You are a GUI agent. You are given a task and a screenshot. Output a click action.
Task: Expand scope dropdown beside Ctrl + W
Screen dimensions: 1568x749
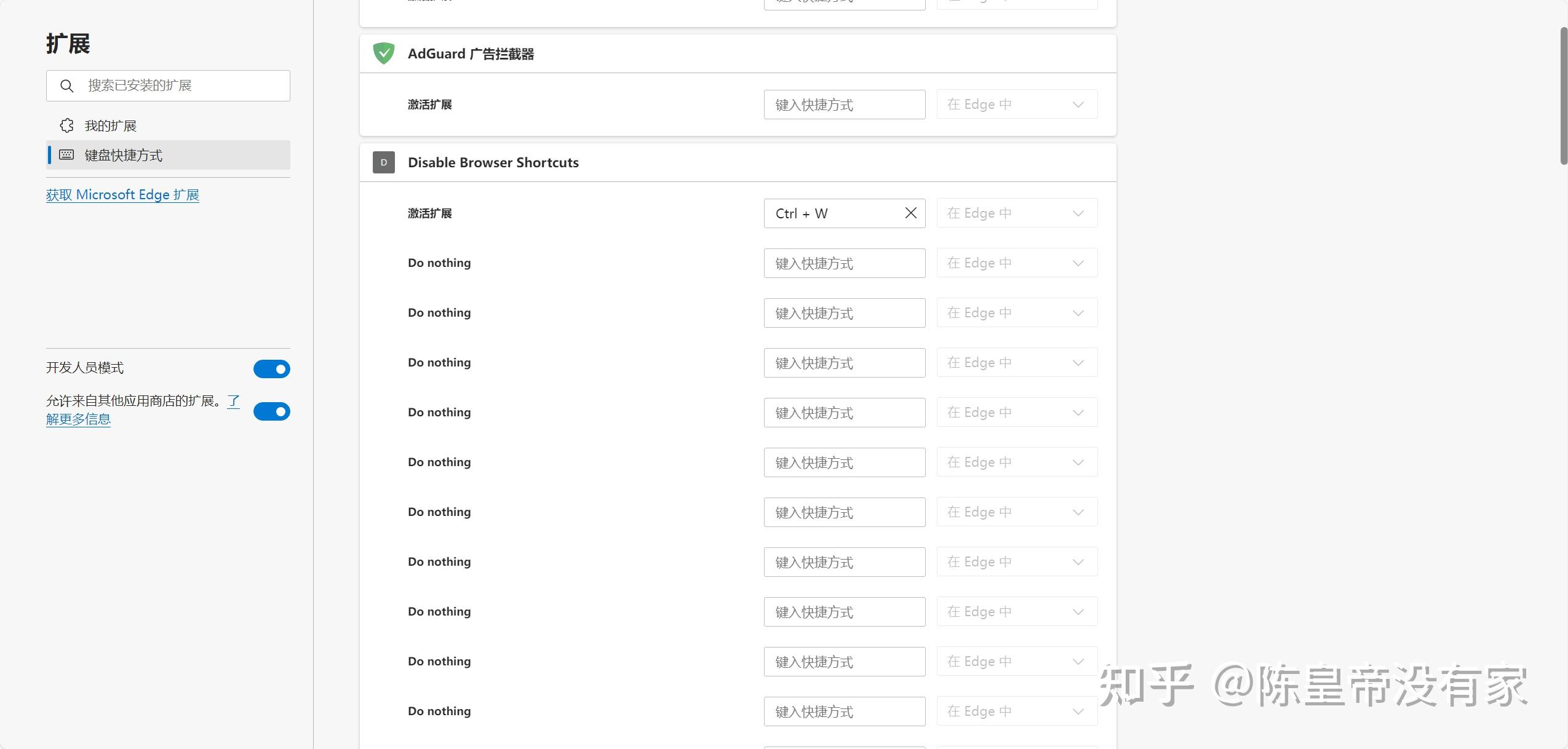(1016, 213)
